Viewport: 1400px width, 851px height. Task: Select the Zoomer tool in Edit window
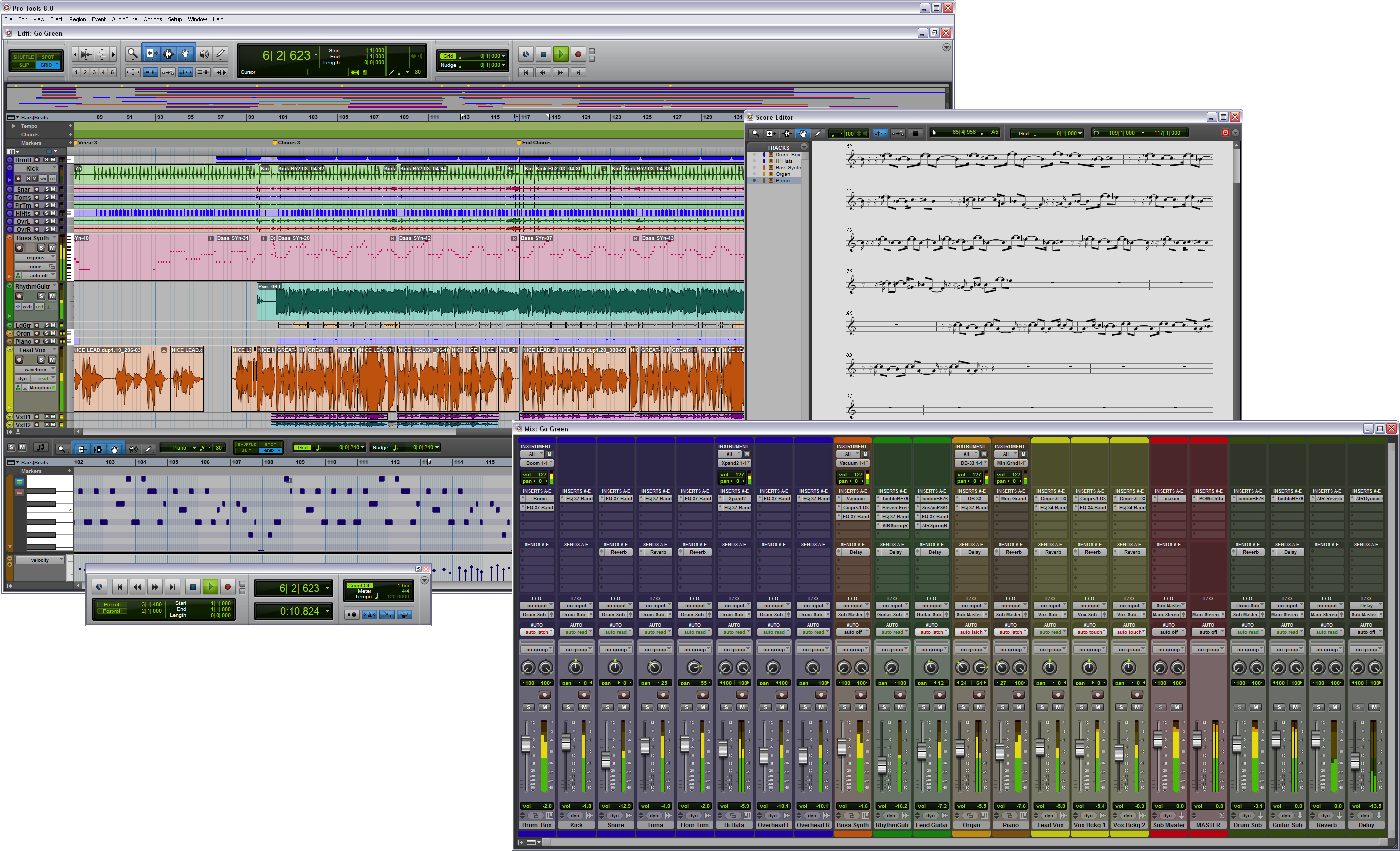(x=132, y=54)
